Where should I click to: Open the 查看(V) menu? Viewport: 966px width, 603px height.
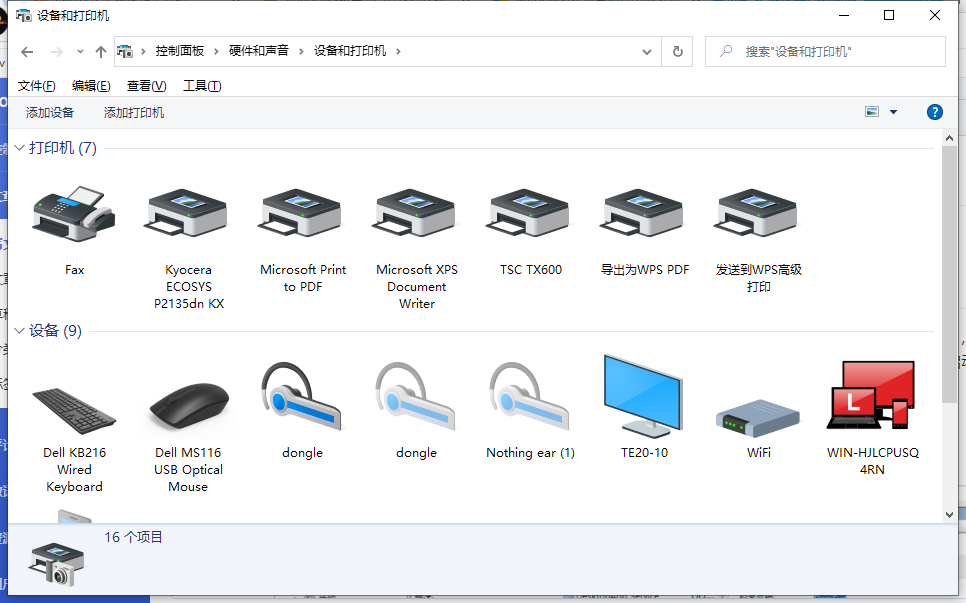point(147,86)
